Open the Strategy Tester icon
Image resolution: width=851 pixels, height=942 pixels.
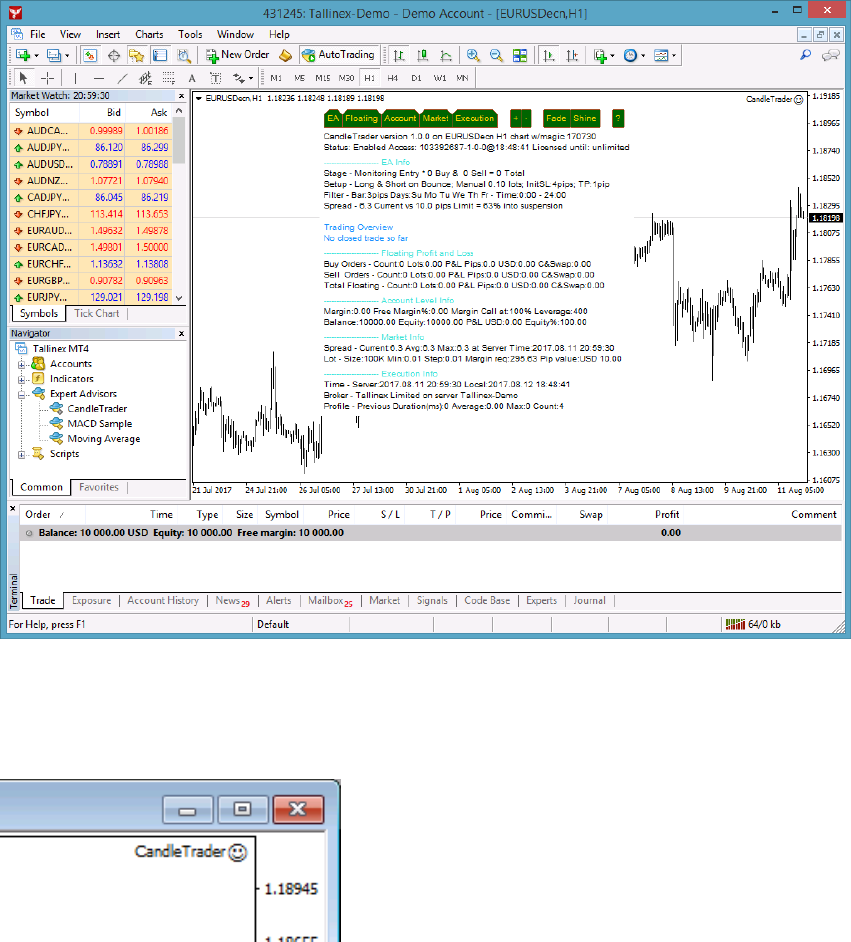click(184, 55)
